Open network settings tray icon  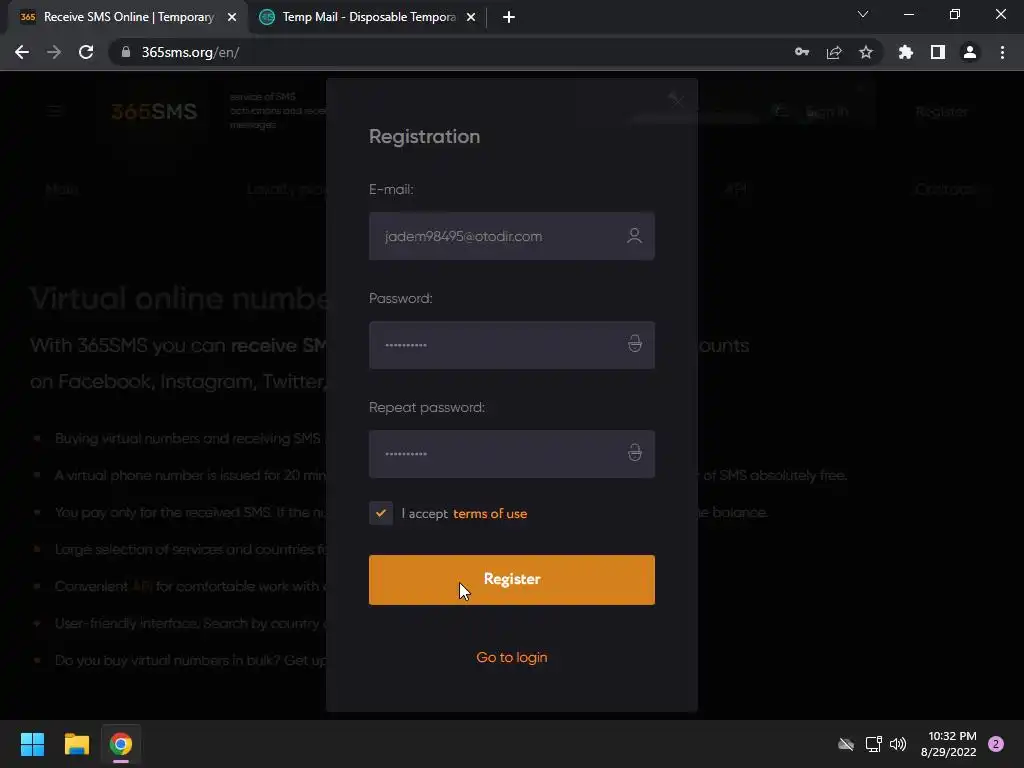(x=873, y=744)
